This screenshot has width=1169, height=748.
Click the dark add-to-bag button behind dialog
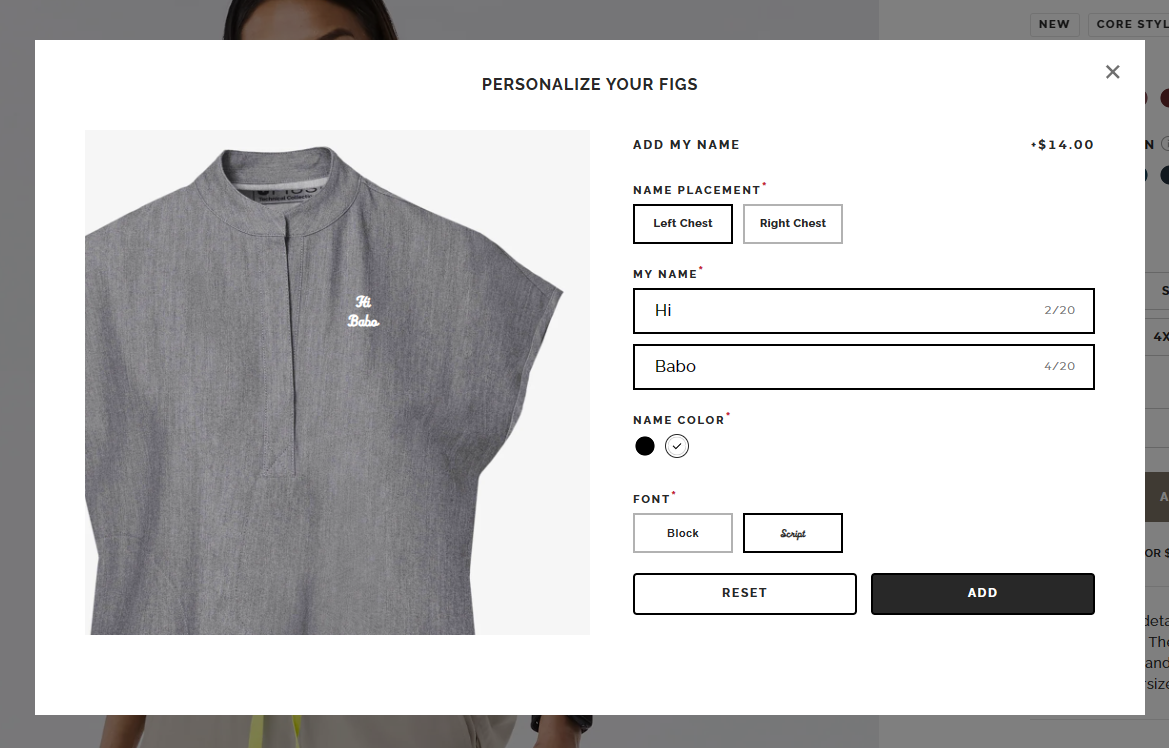pos(1157,497)
